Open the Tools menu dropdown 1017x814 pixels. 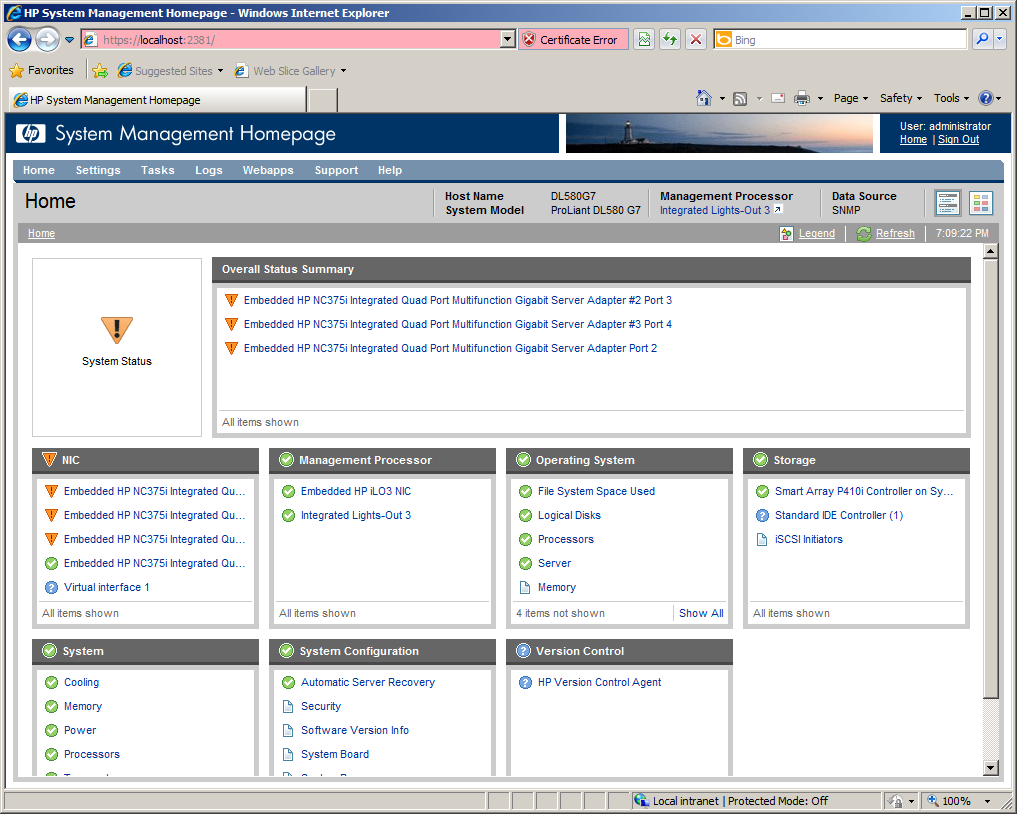(951, 98)
